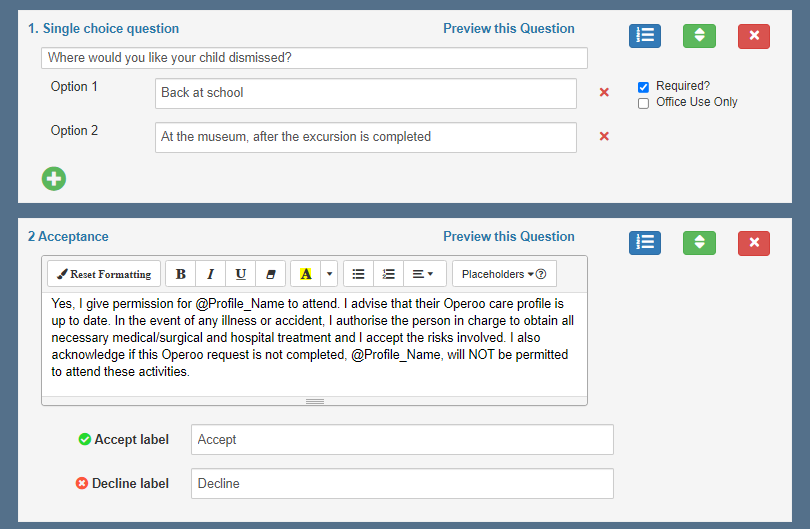811x529 pixels.
Task: Uncheck the Required? checkbox
Action: coord(644,87)
